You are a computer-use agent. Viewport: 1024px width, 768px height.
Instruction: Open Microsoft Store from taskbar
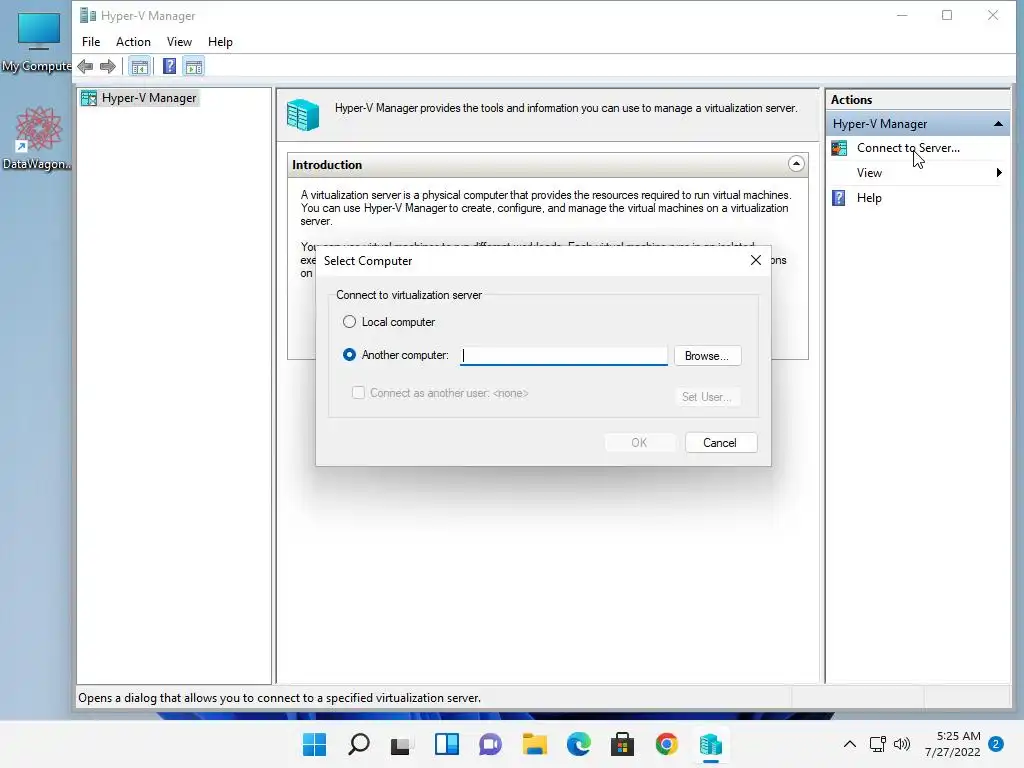pyautogui.click(x=622, y=744)
